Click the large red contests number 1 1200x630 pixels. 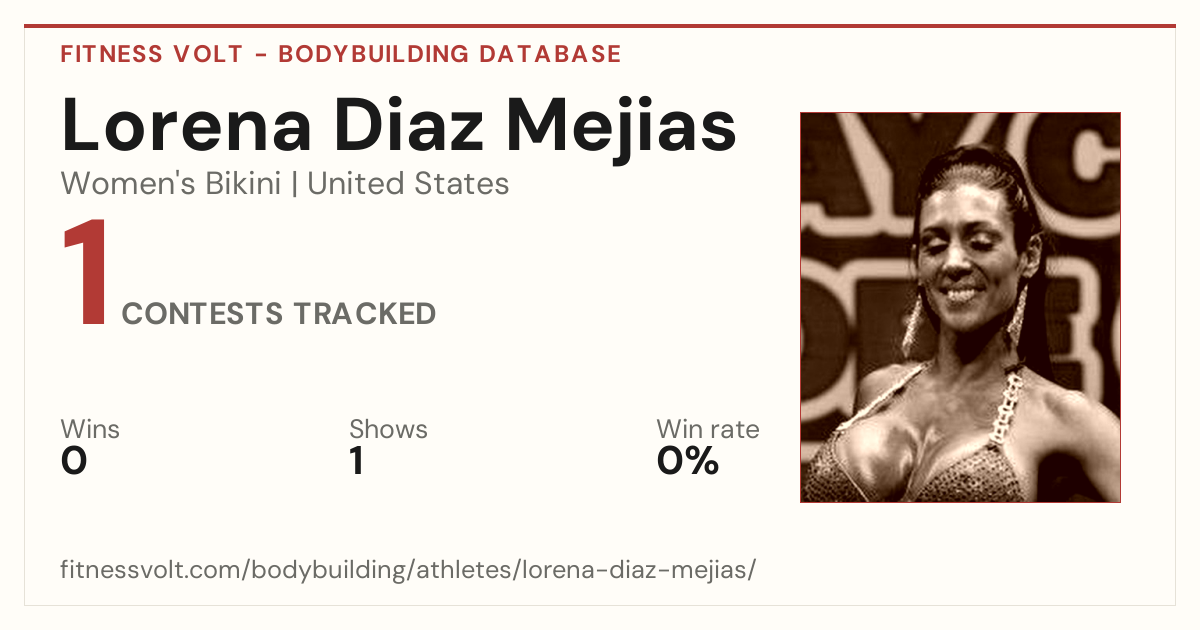tap(86, 274)
